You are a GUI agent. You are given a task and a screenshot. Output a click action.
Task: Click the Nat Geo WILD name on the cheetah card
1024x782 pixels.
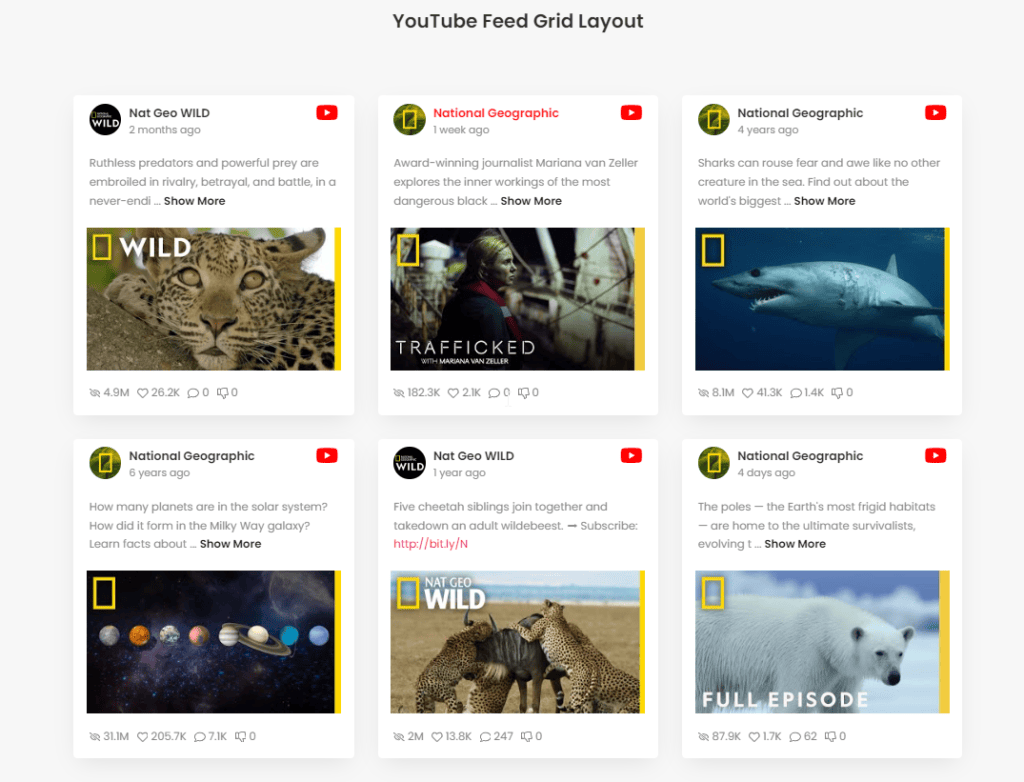tap(472, 455)
